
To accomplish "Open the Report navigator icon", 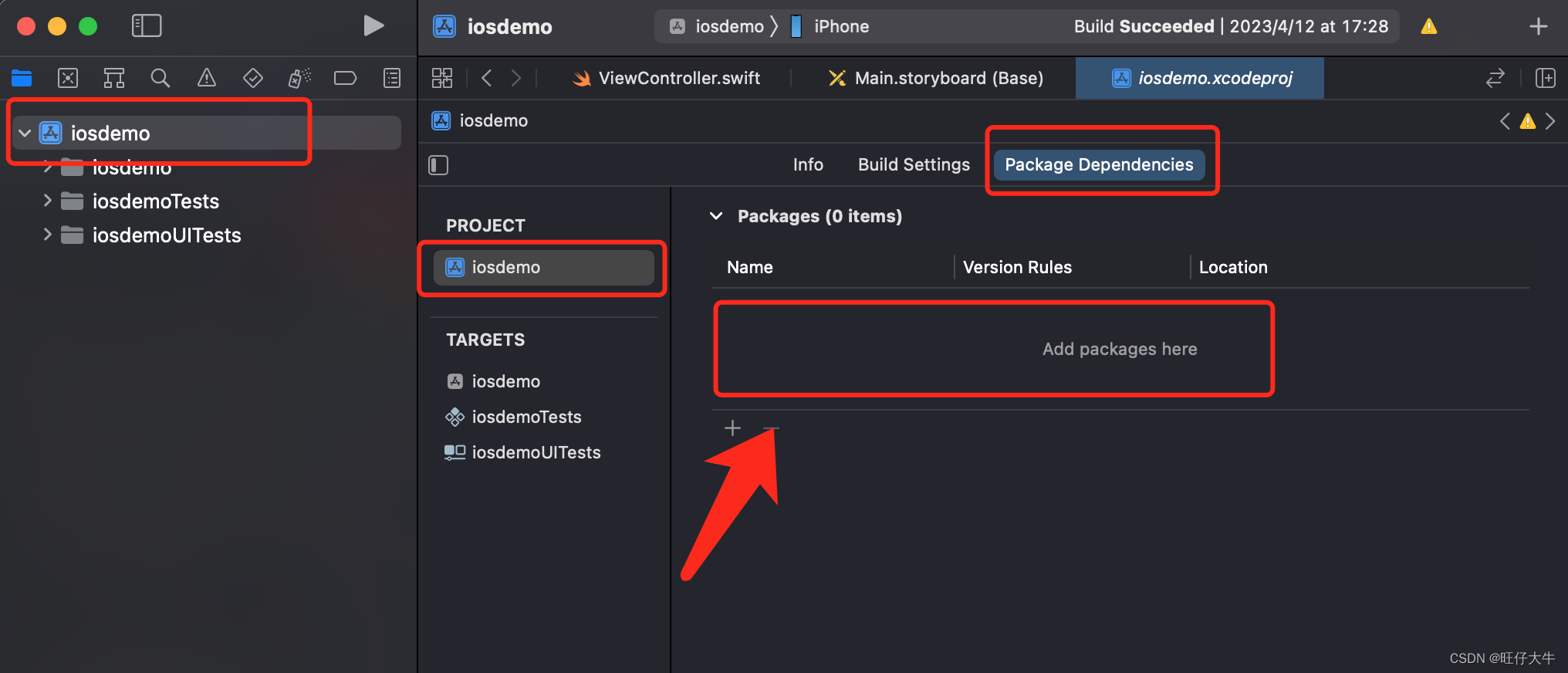I will [x=392, y=78].
